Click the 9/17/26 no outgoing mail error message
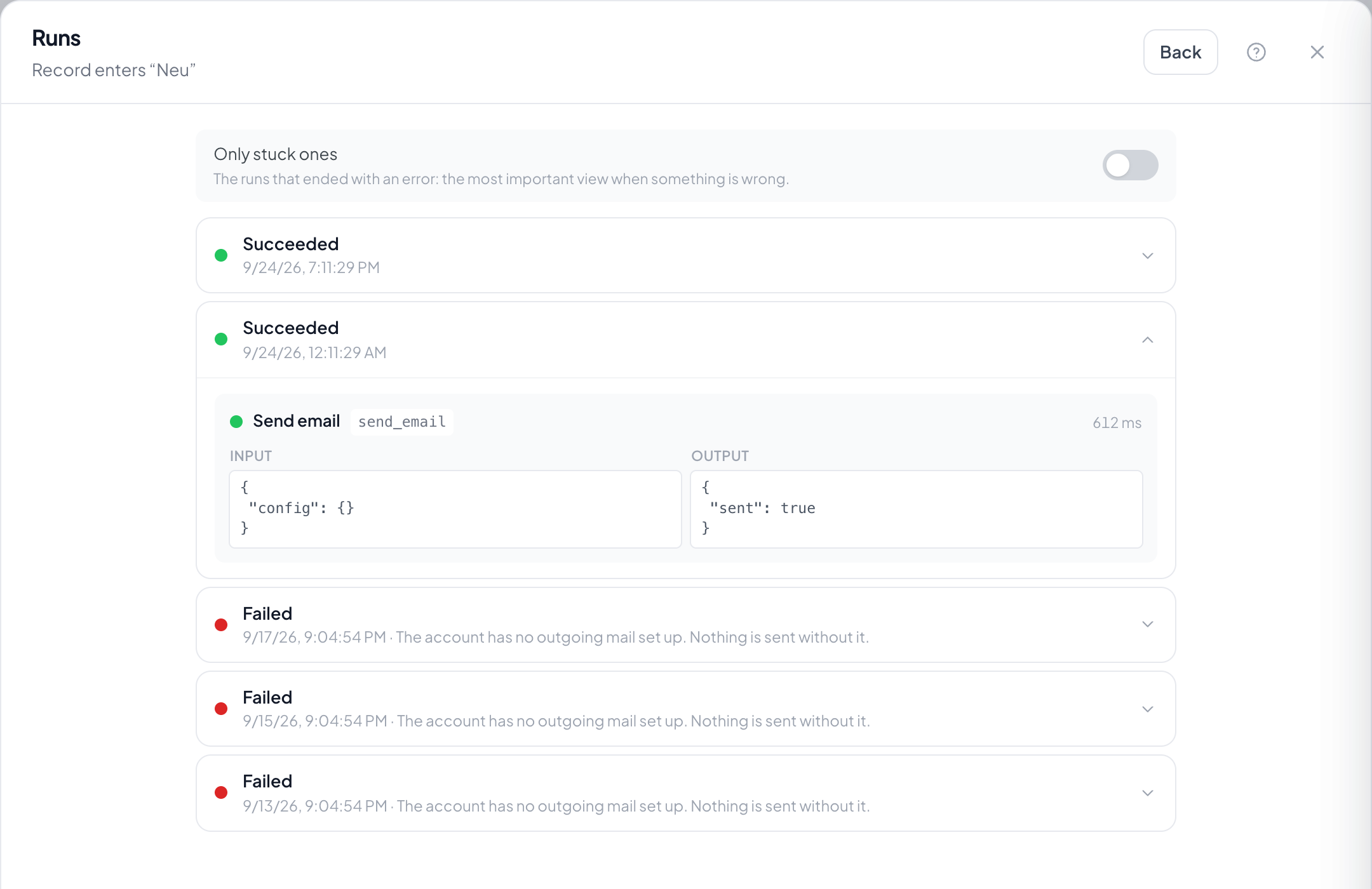The image size is (1372, 889). (633, 637)
